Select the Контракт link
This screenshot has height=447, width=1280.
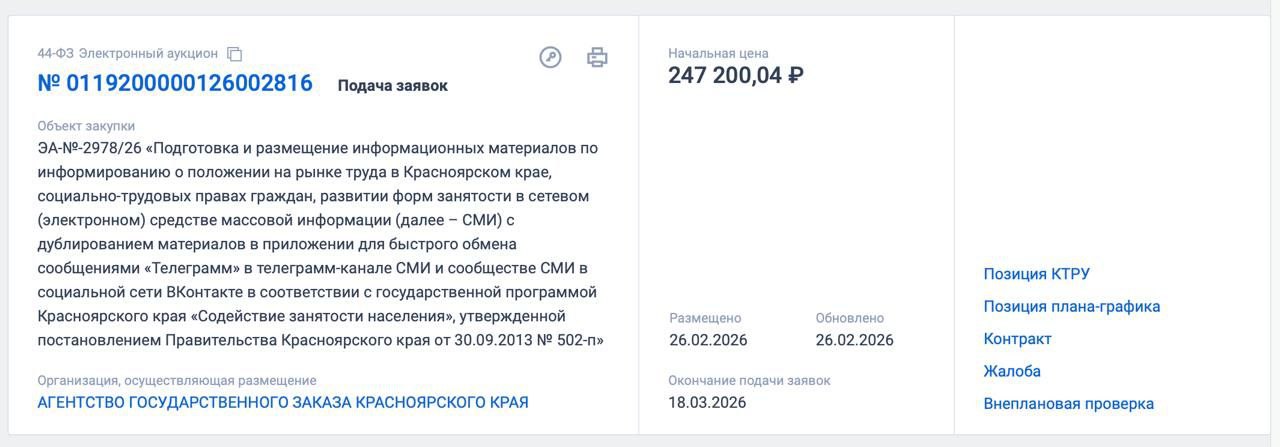[x=1017, y=339]
